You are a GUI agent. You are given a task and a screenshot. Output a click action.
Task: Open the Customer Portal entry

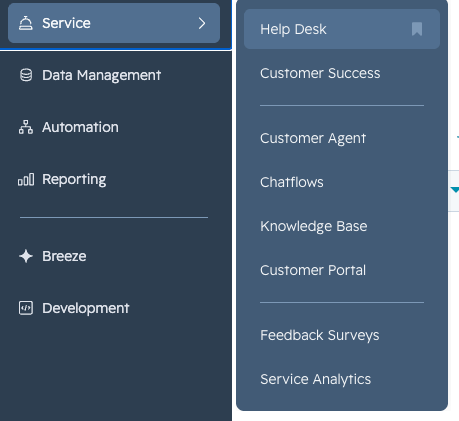pyautogui.click(x=313, y=270)
